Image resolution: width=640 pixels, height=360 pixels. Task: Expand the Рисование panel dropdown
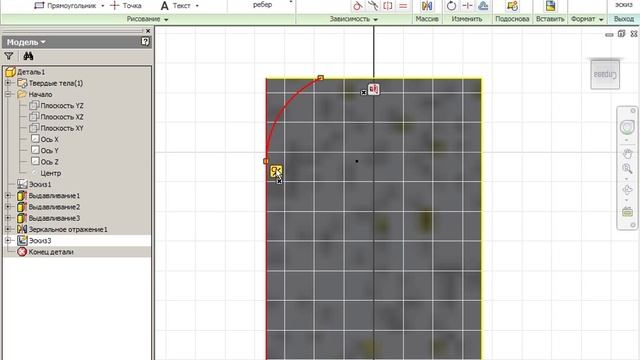(166, 20)
